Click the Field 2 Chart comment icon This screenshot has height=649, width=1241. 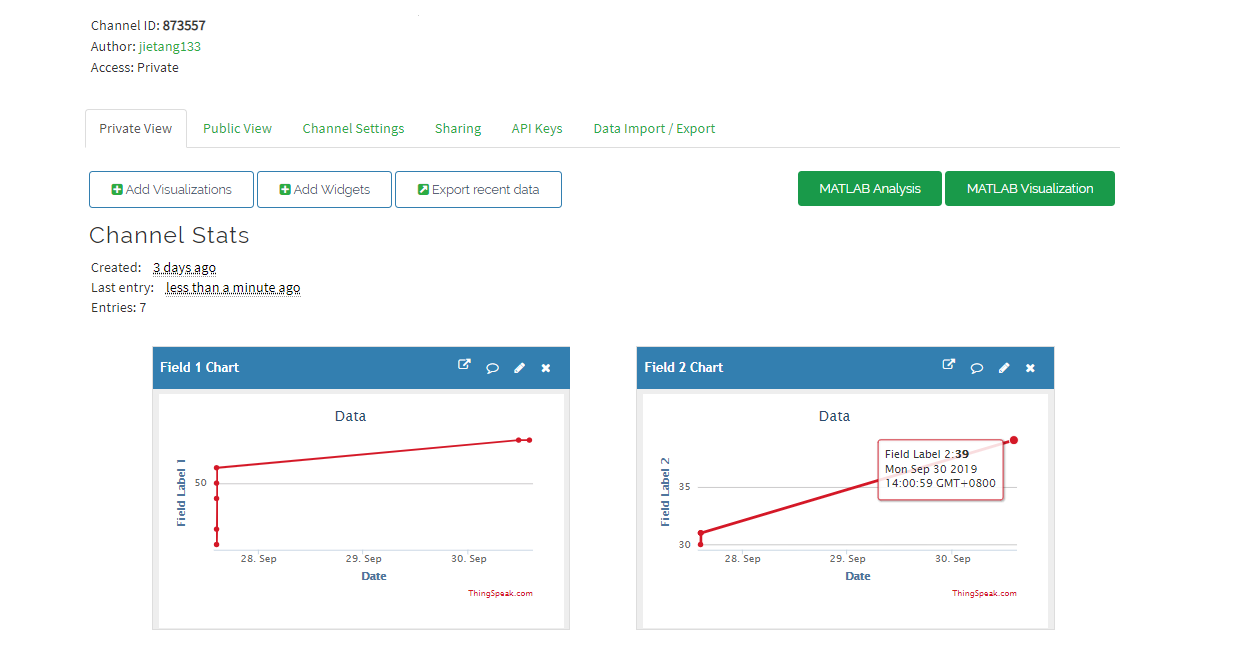(x=976, y=368)
